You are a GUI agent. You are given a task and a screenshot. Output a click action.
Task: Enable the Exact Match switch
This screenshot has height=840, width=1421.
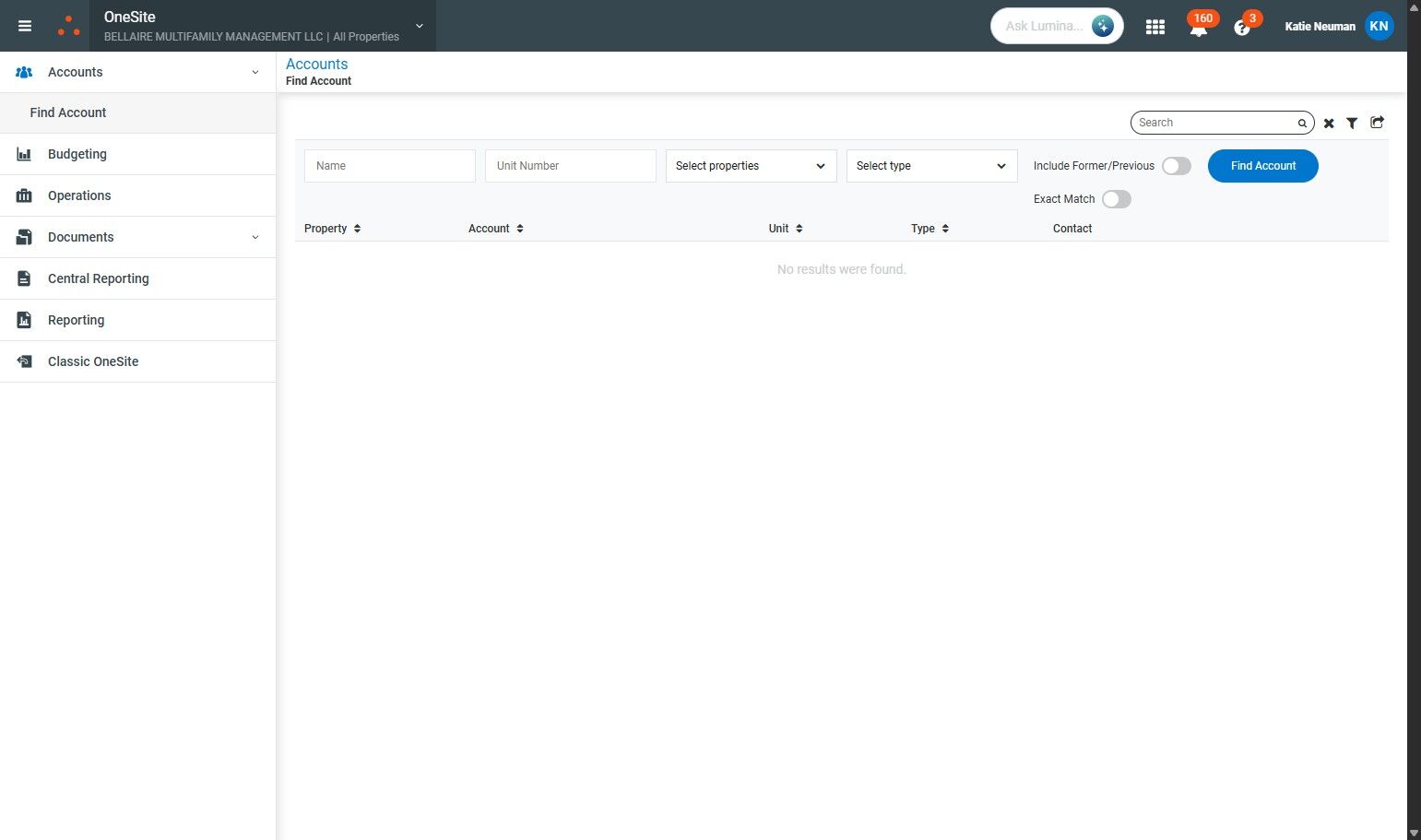pyautogui.click(x=1117, y=199)
